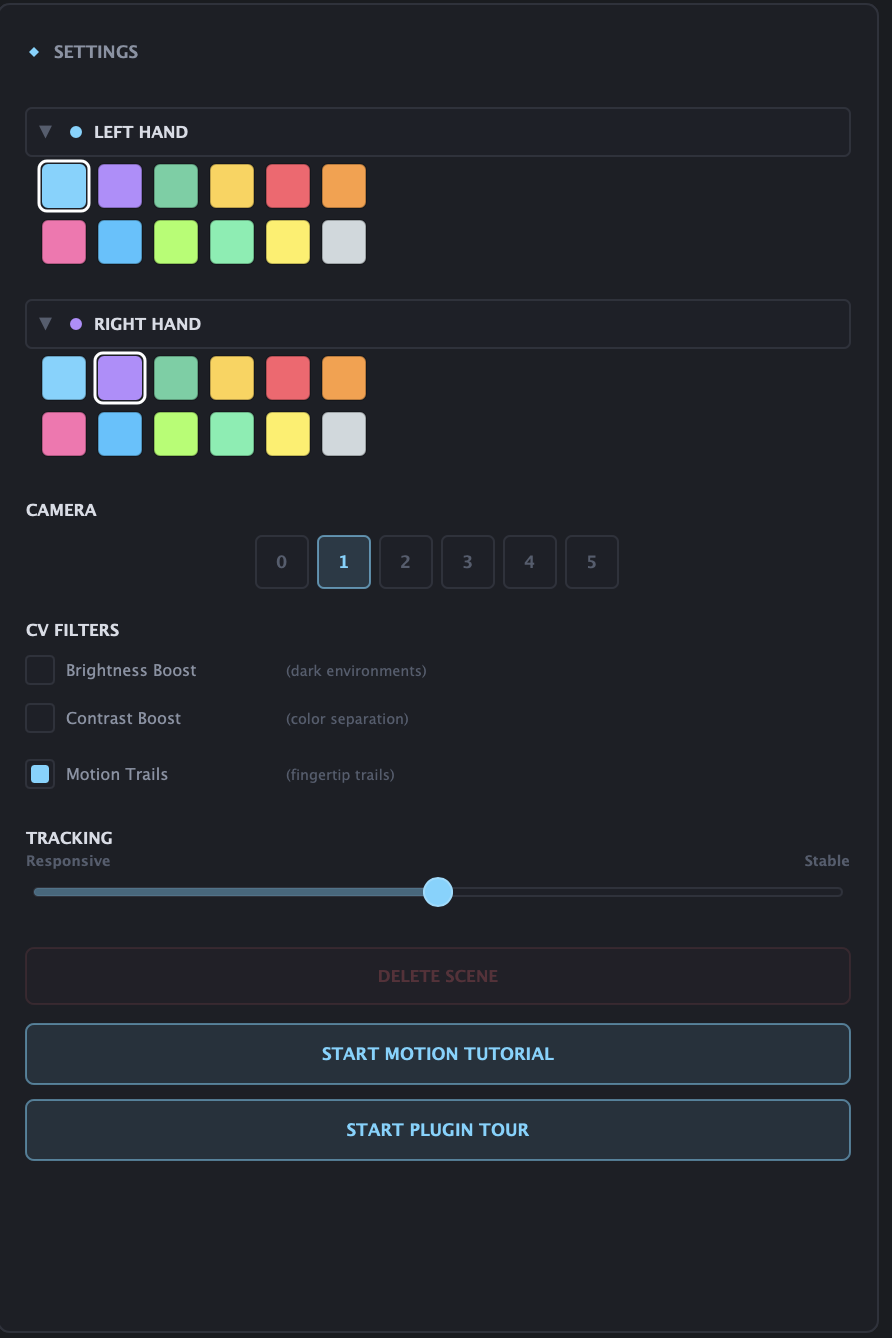Screen dimensions: 892x1338
Task: Choose camera 3
Action: point(468,562)
